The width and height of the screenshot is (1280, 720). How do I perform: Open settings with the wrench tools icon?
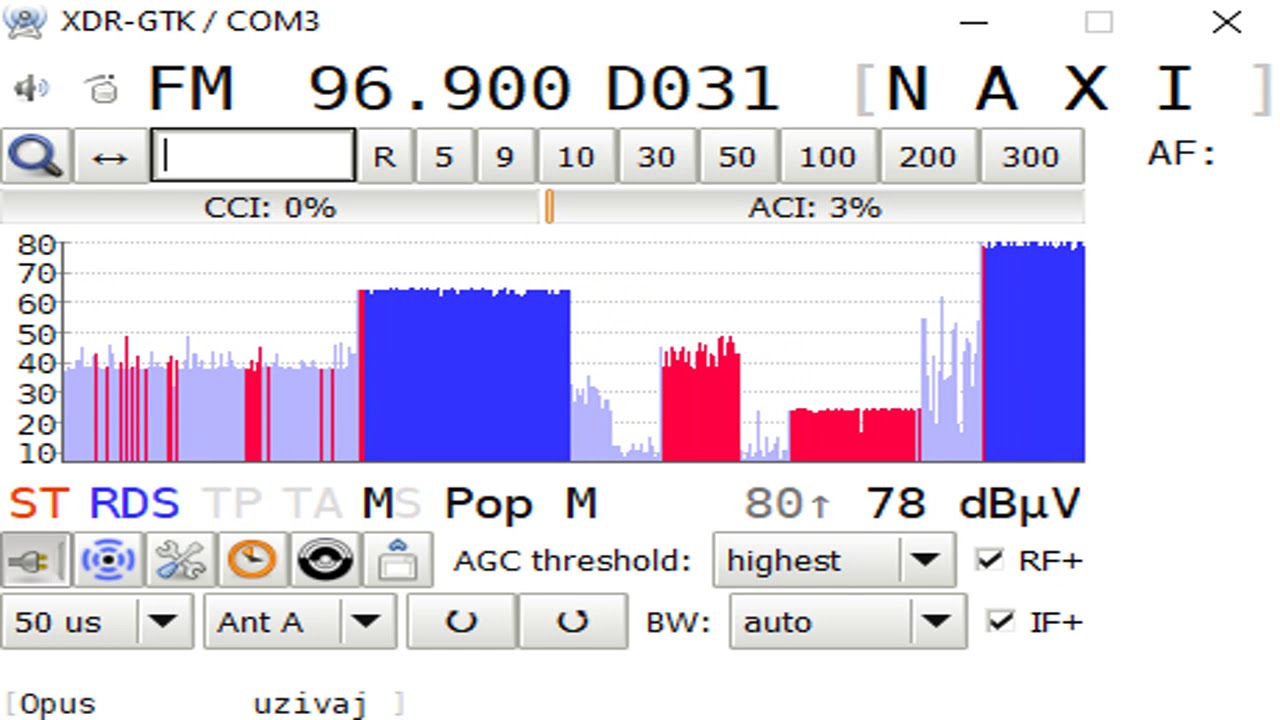[181, 560]
